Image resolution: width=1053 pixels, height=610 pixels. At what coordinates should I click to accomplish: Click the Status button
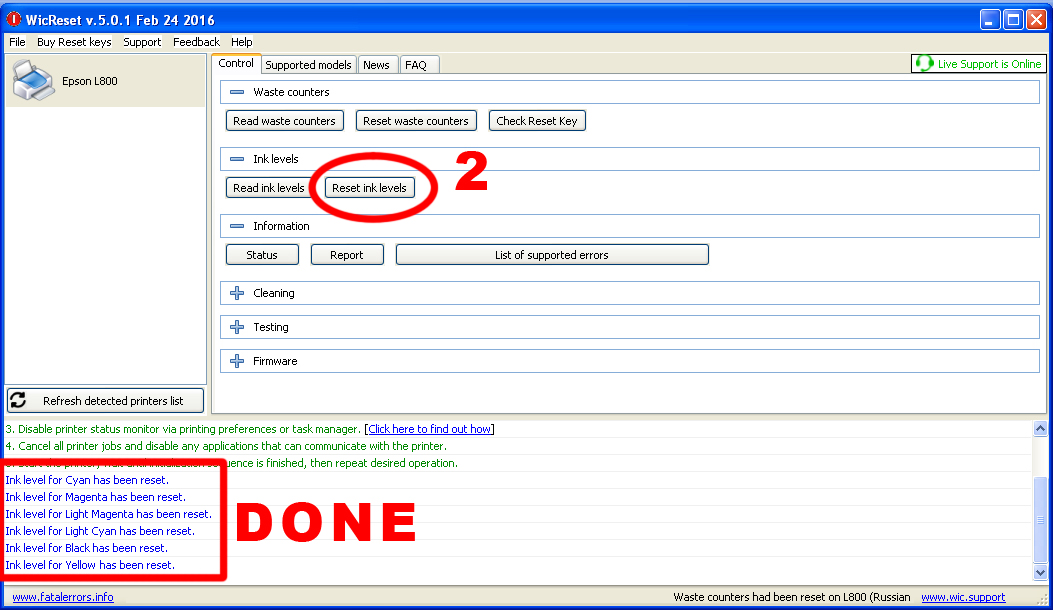click(262, 255)
